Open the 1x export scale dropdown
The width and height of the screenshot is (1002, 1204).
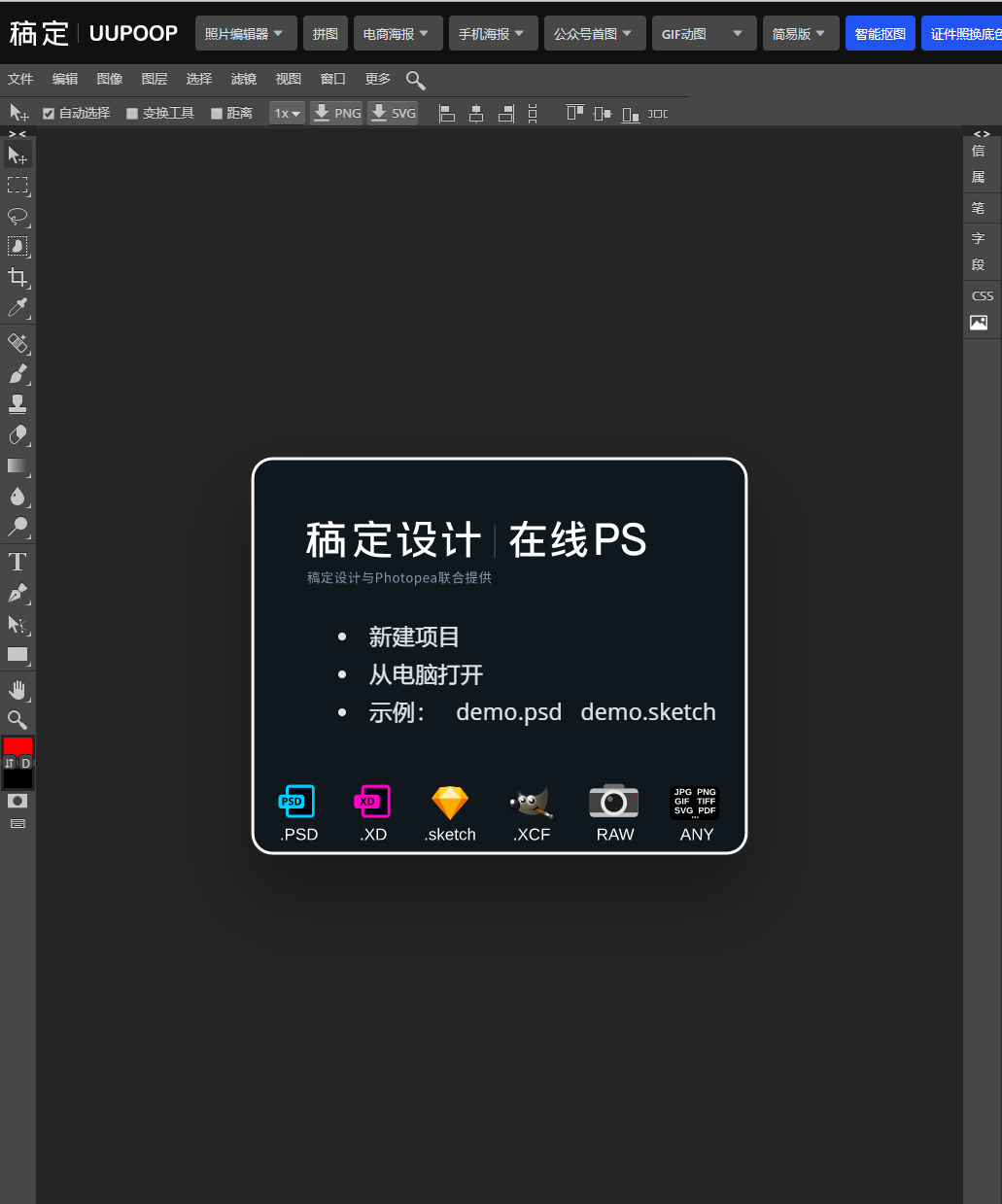click(288, 114)
